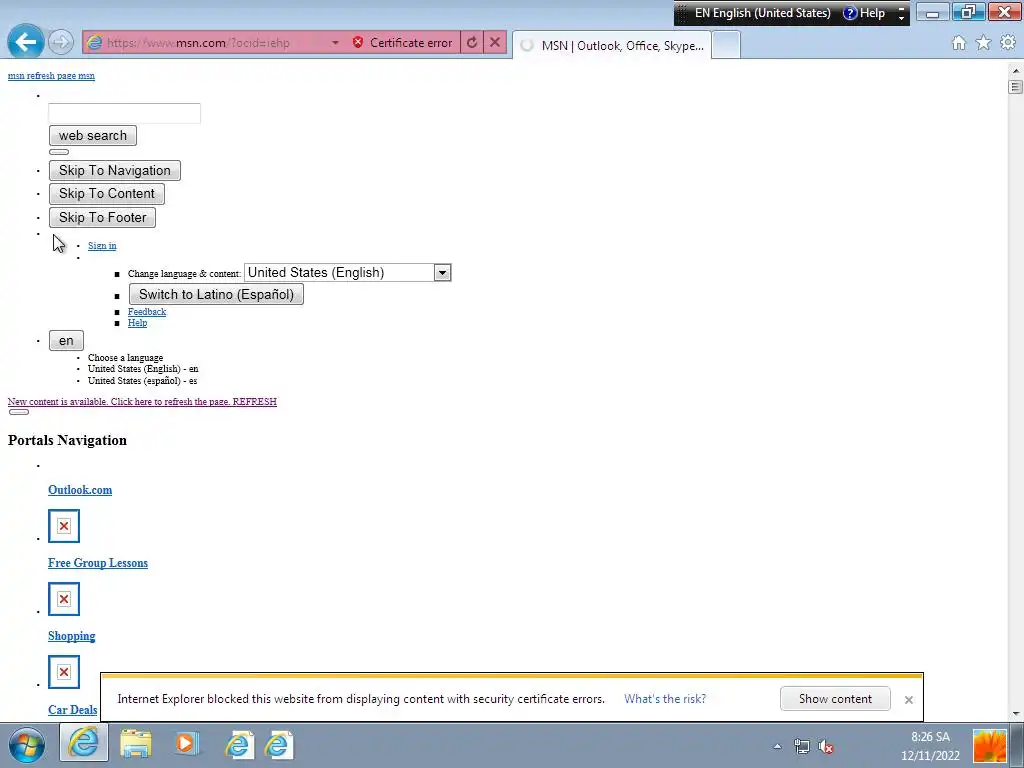
Task: Click Show content button
Action: tap(835, 699)
